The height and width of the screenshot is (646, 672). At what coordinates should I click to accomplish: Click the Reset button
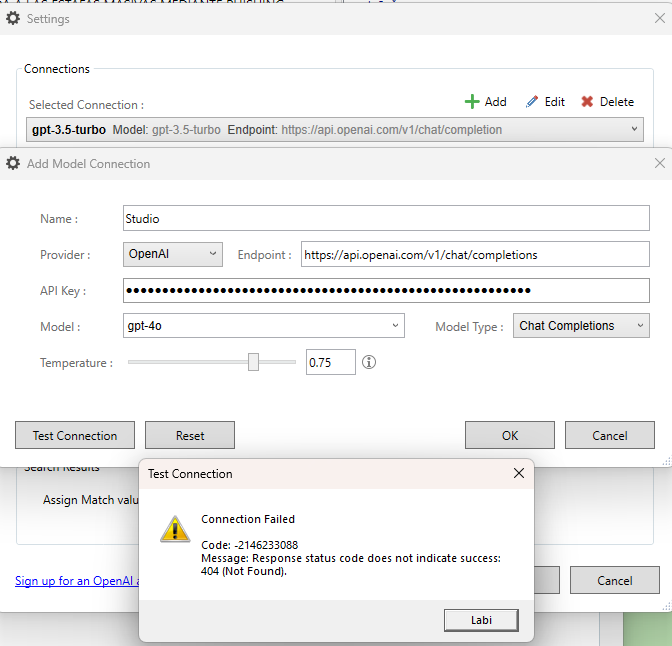190,435
